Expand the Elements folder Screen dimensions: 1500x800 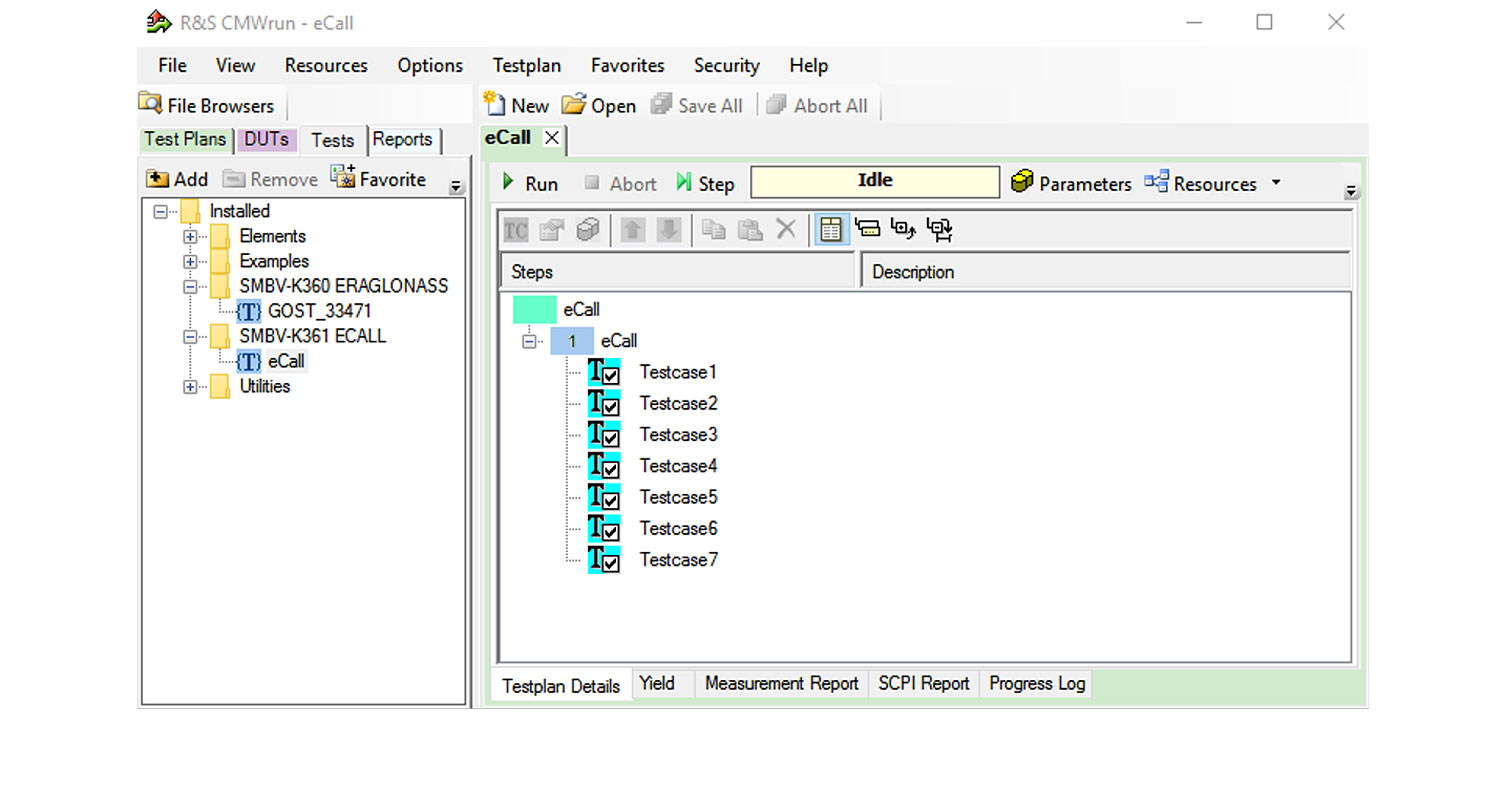[190, 237]
